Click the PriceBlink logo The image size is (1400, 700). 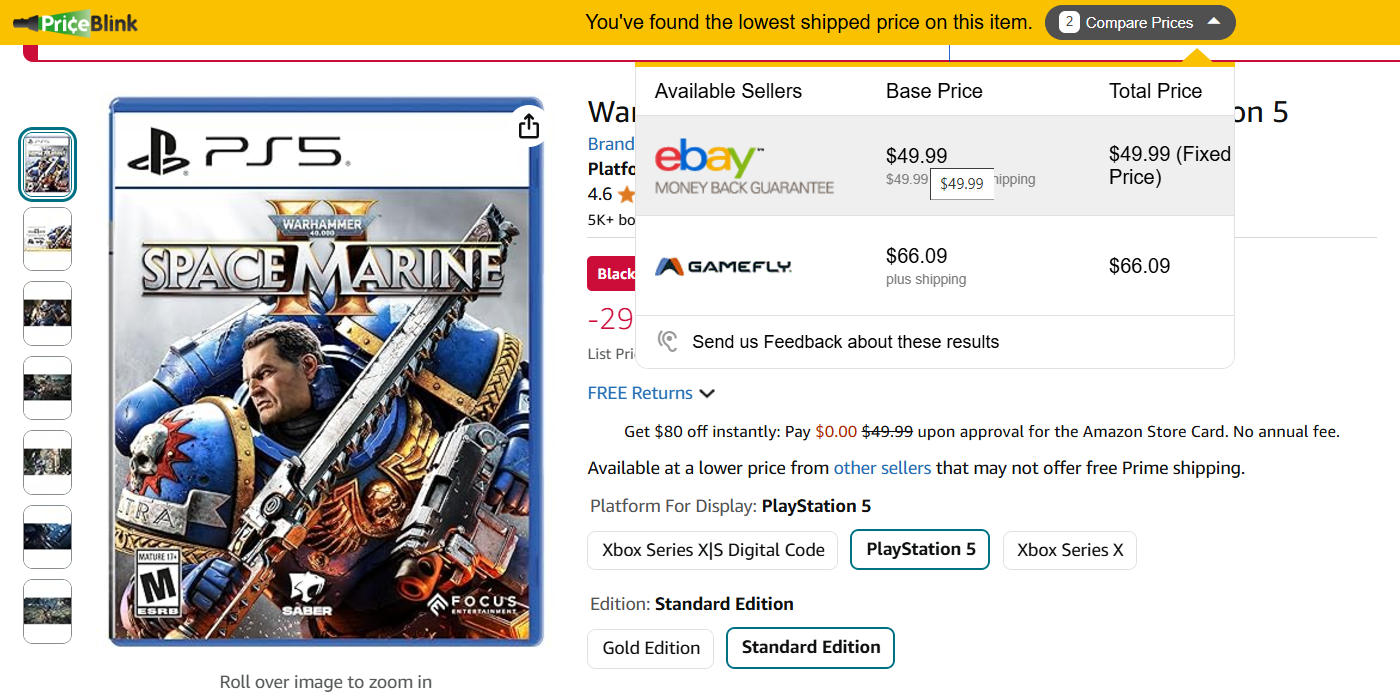click(x=80, y=22)
